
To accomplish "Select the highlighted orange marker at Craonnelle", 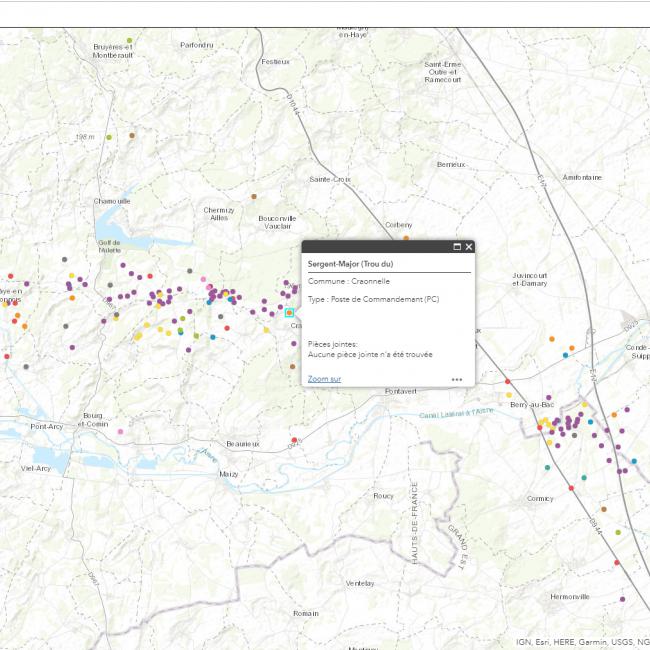I will pos(289,313).
